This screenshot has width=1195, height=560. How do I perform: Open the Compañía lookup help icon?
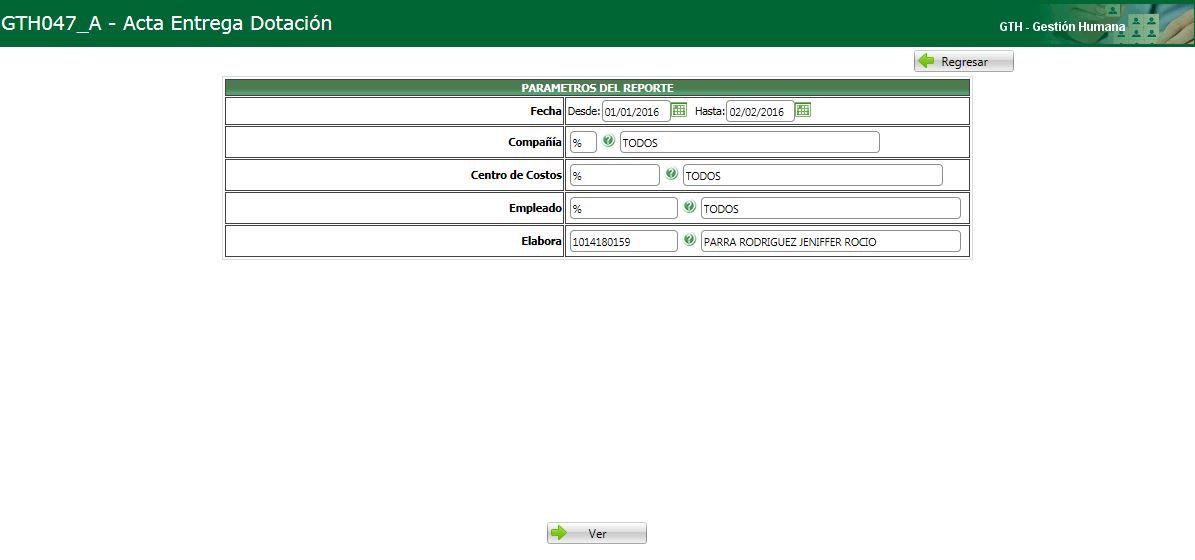(608, 141)
